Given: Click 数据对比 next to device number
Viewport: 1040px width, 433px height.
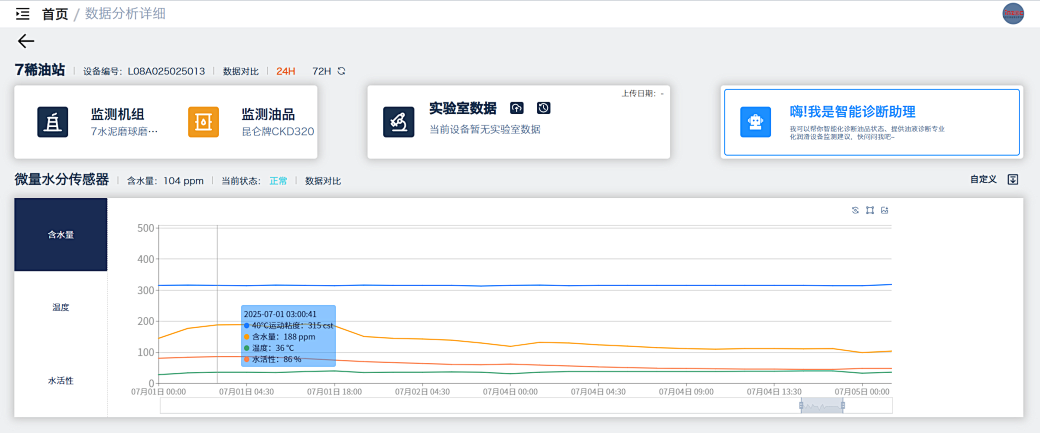Looking at the screenshot, I should (241, 71).
